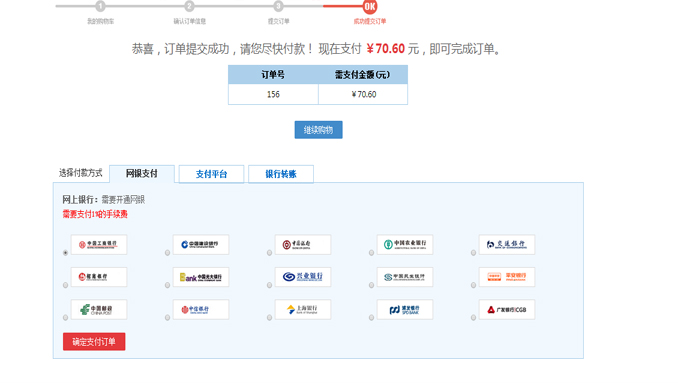Screen dimensions: 678x383
Task: Click the 上海银行 Bank of Shanghai logo
Action: click(x=303, y=310)
